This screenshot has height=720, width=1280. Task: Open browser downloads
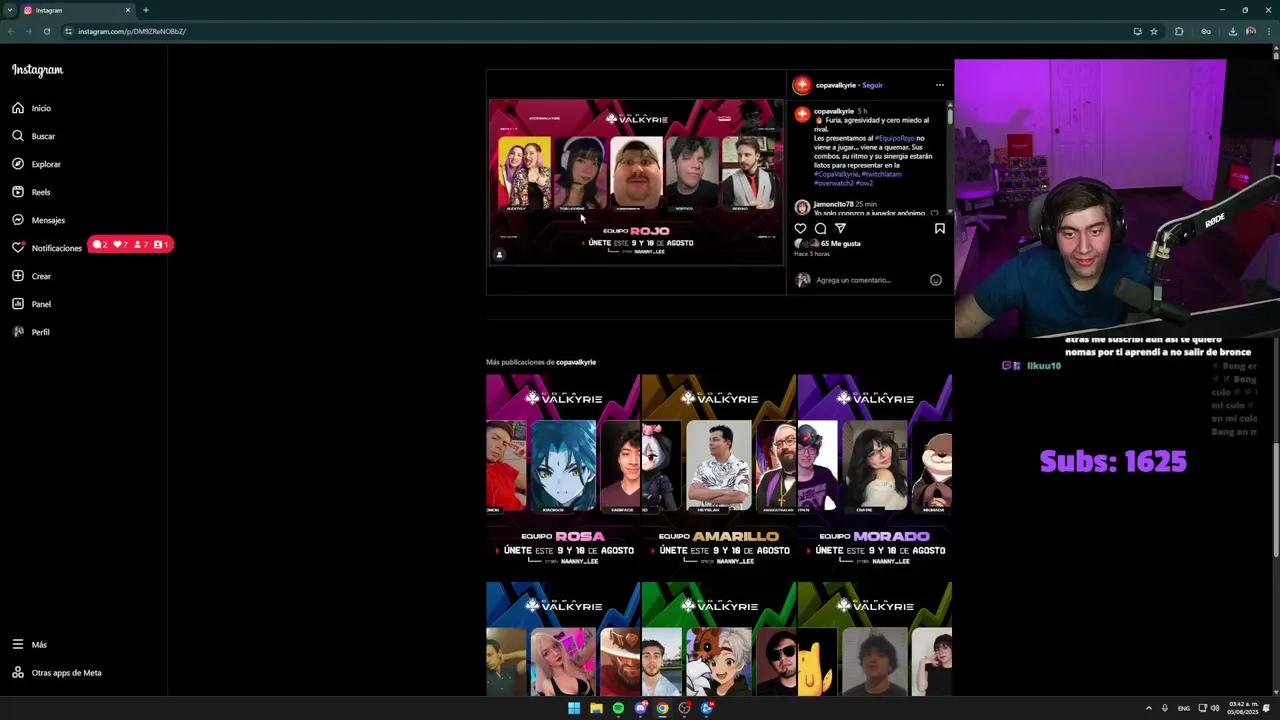coord(1232,31)
